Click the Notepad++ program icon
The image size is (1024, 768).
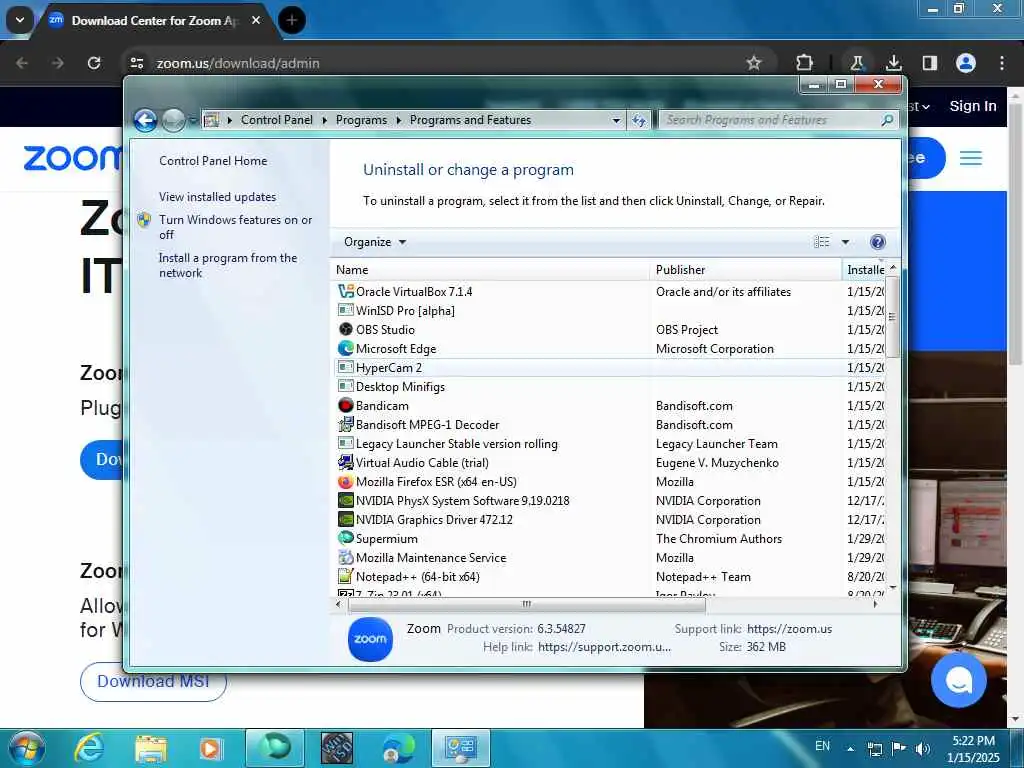[345, 576]
